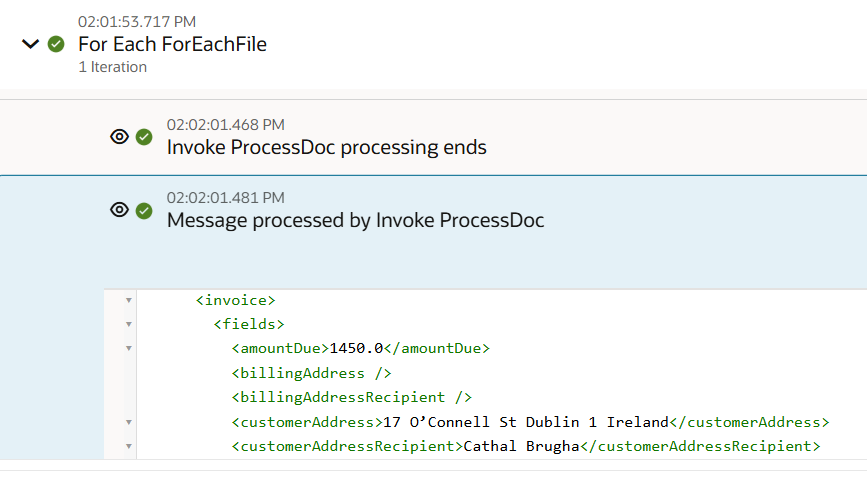Click timestamp 02:02:01.481 PM
This screenshot has height=479, width=867.
226,198
